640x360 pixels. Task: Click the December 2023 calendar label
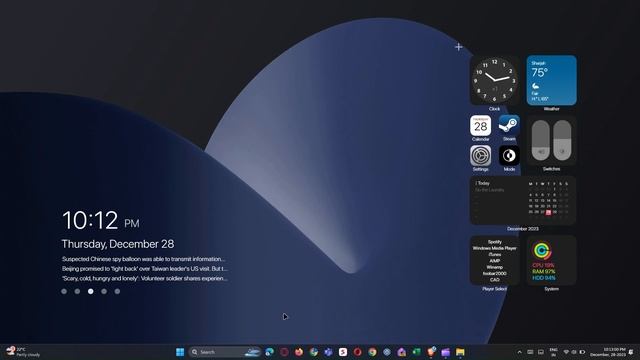tap(523, 229)
